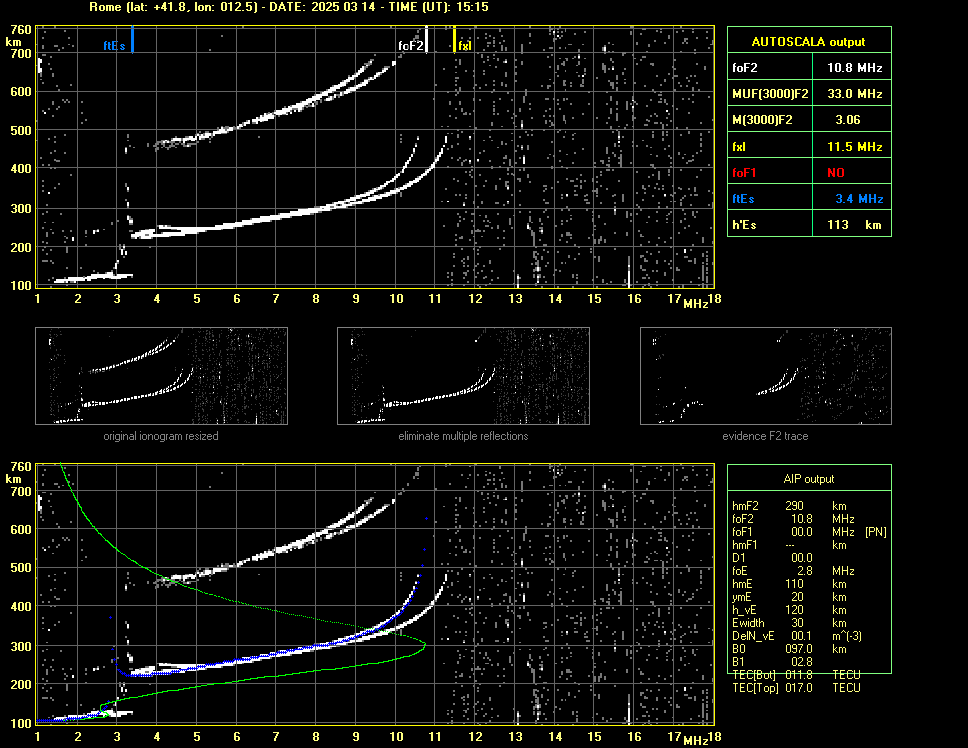Select the D1 00.0 row in AIP output
968x748 pixels.
point(772,558)
